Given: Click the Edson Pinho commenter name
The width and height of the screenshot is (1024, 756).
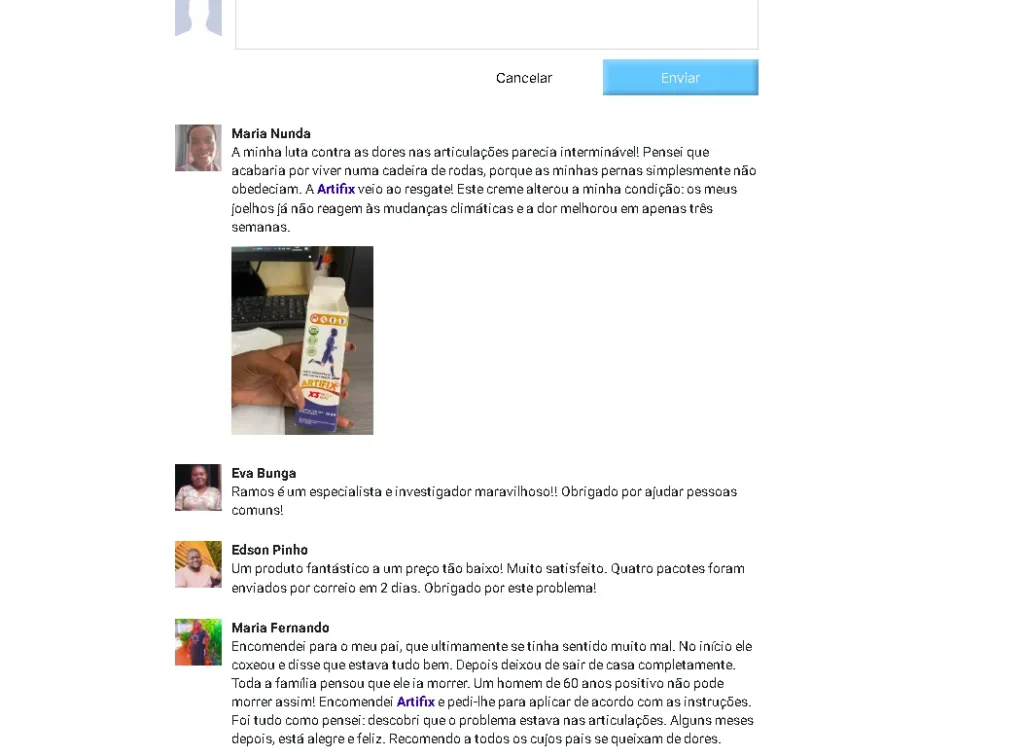Looking at the screenshot, I should point(270,550).
